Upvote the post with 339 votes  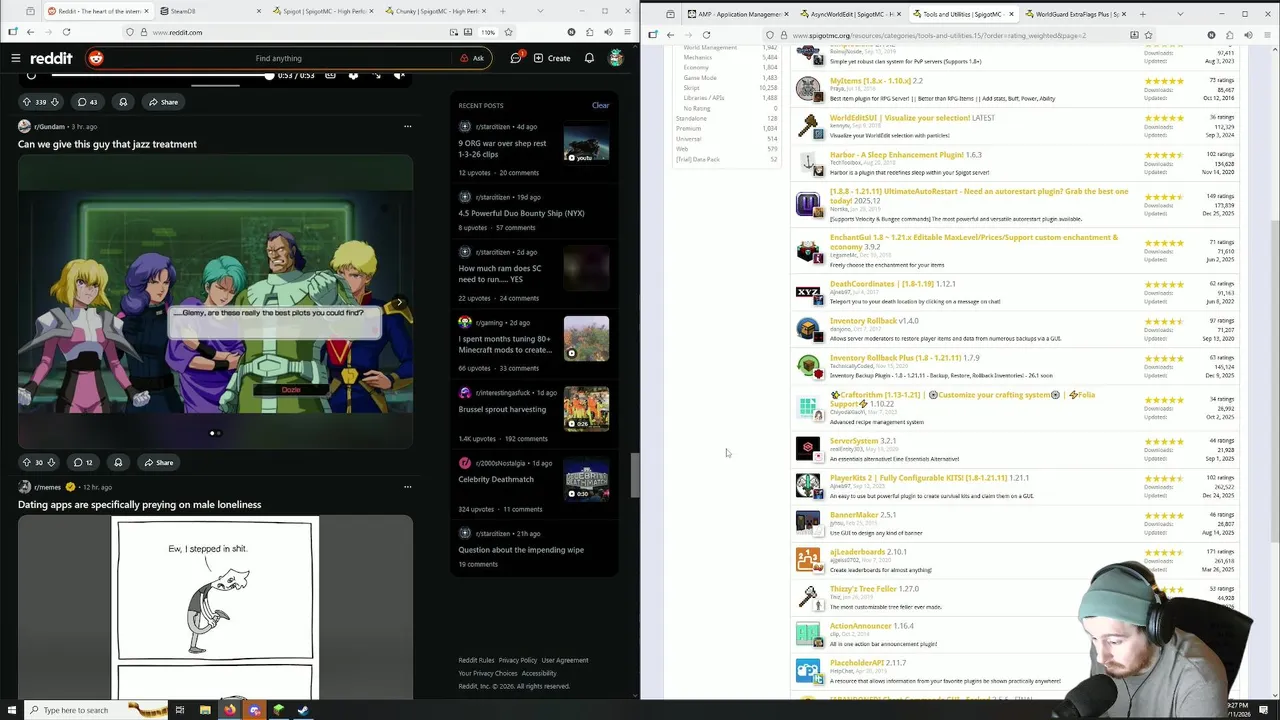click(x=27, y=102)
